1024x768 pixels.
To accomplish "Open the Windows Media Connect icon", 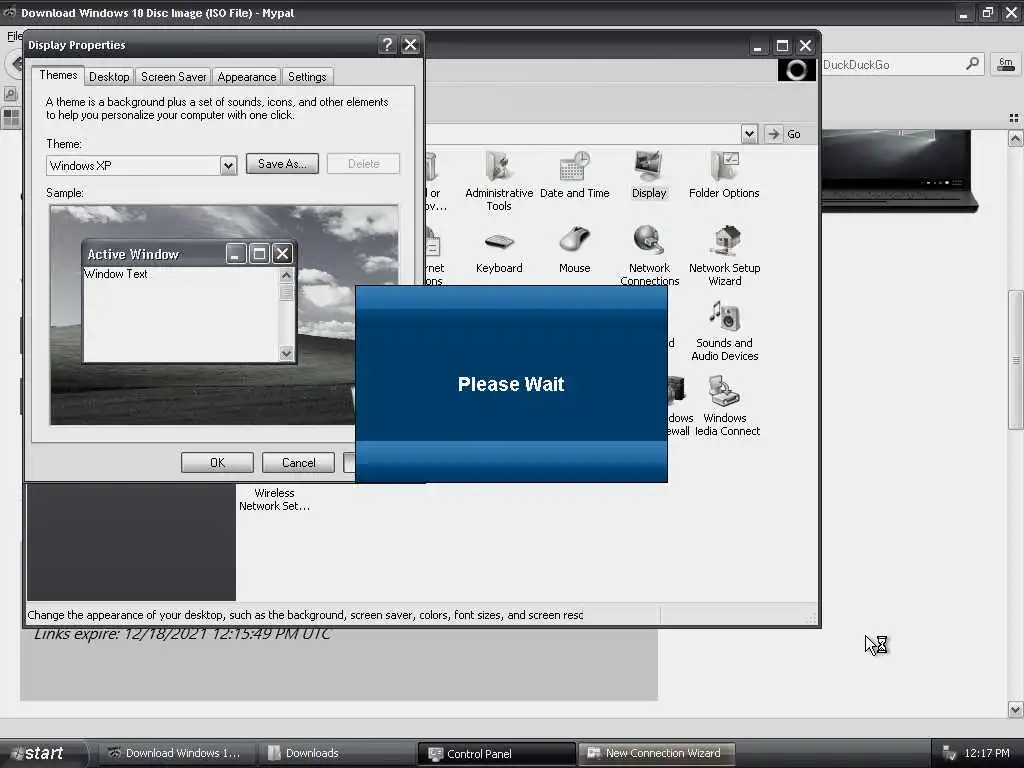I will click(725, 406).
